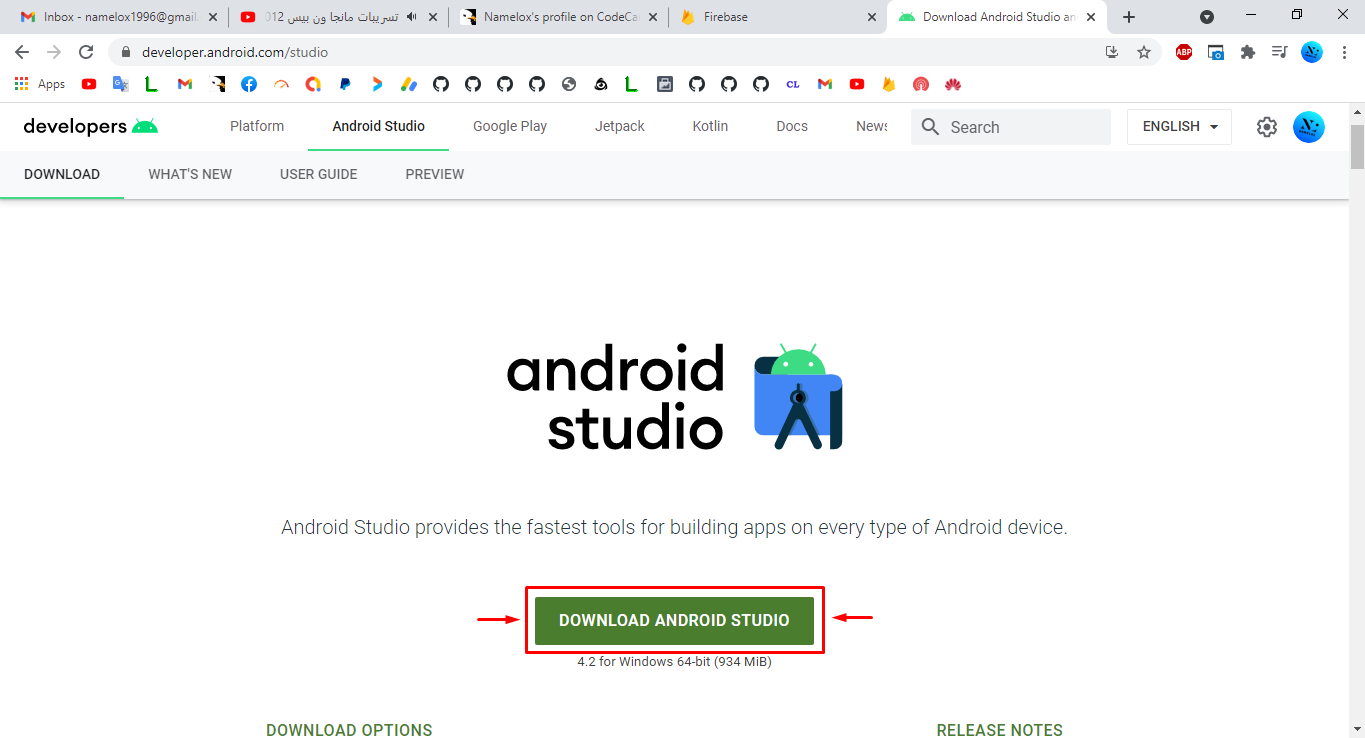This screenshot has height=738, width=1365.
Task: Open the blue-orange arrow bookmark icon
Action: tap(377, 84)
